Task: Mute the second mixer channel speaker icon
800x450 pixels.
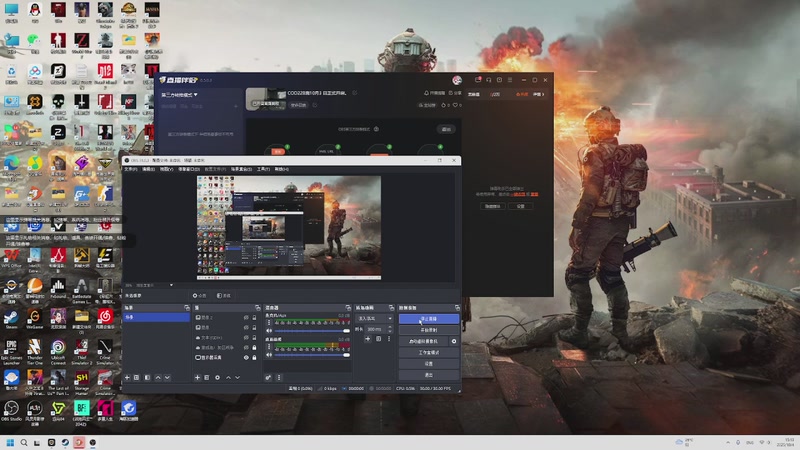Action: click(269, 355)
